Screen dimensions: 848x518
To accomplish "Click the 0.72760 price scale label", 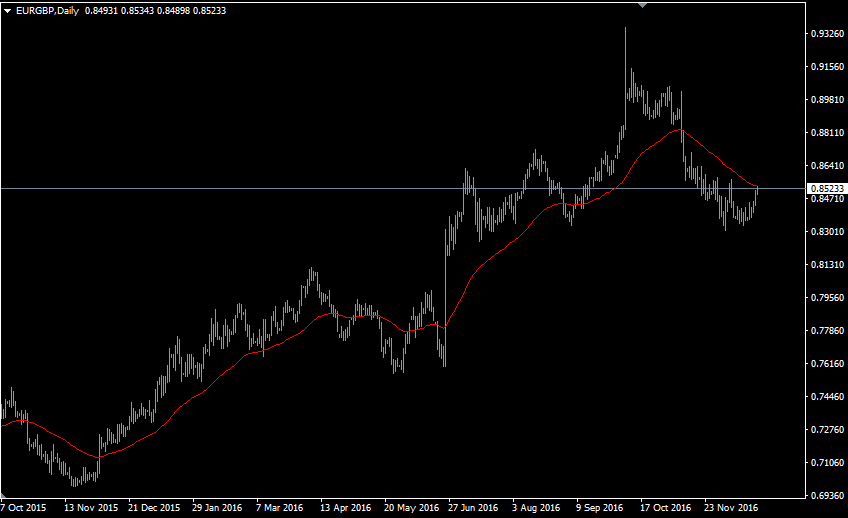I will coord(827,429).
